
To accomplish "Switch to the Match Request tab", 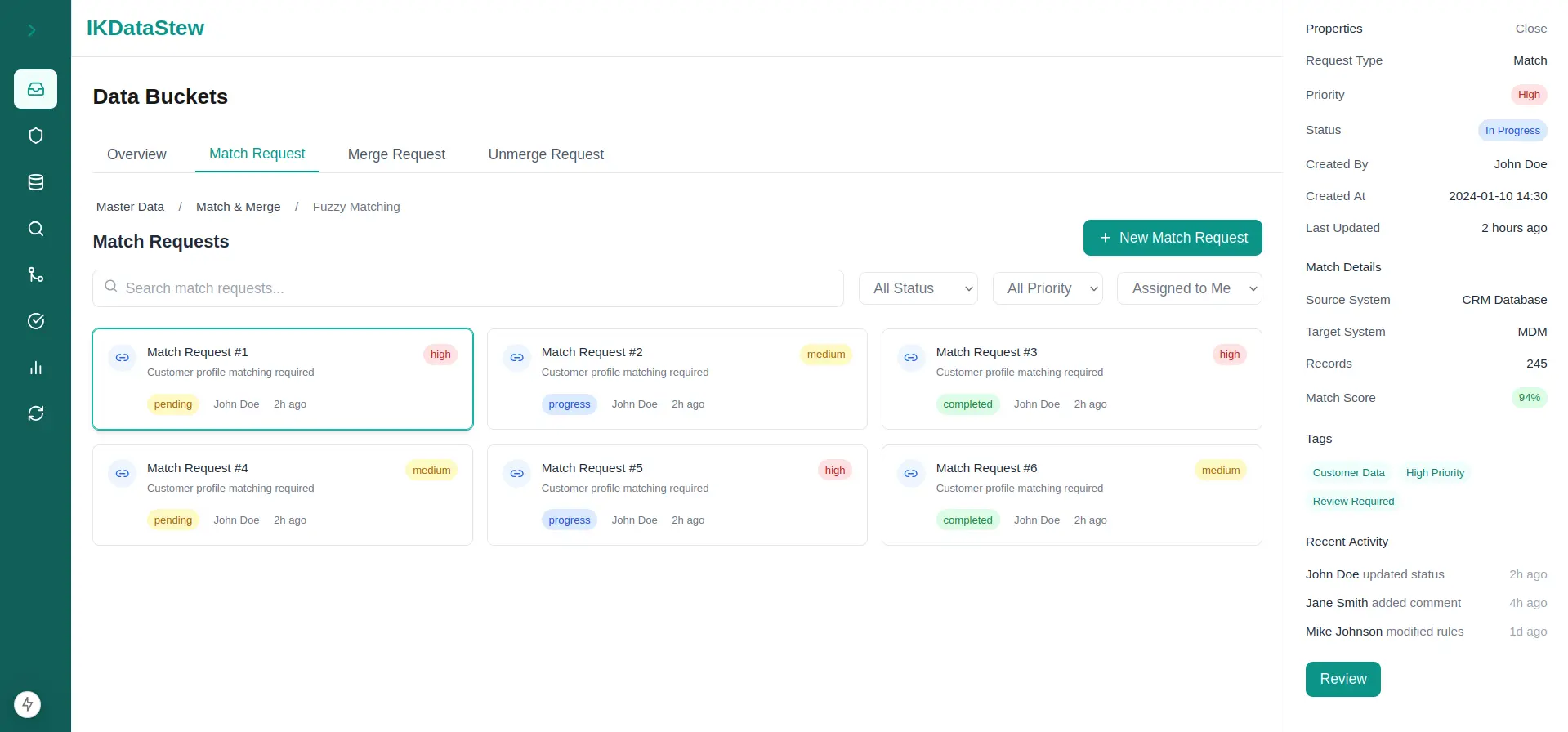I will pyautogui.click(x=257, y=154).
